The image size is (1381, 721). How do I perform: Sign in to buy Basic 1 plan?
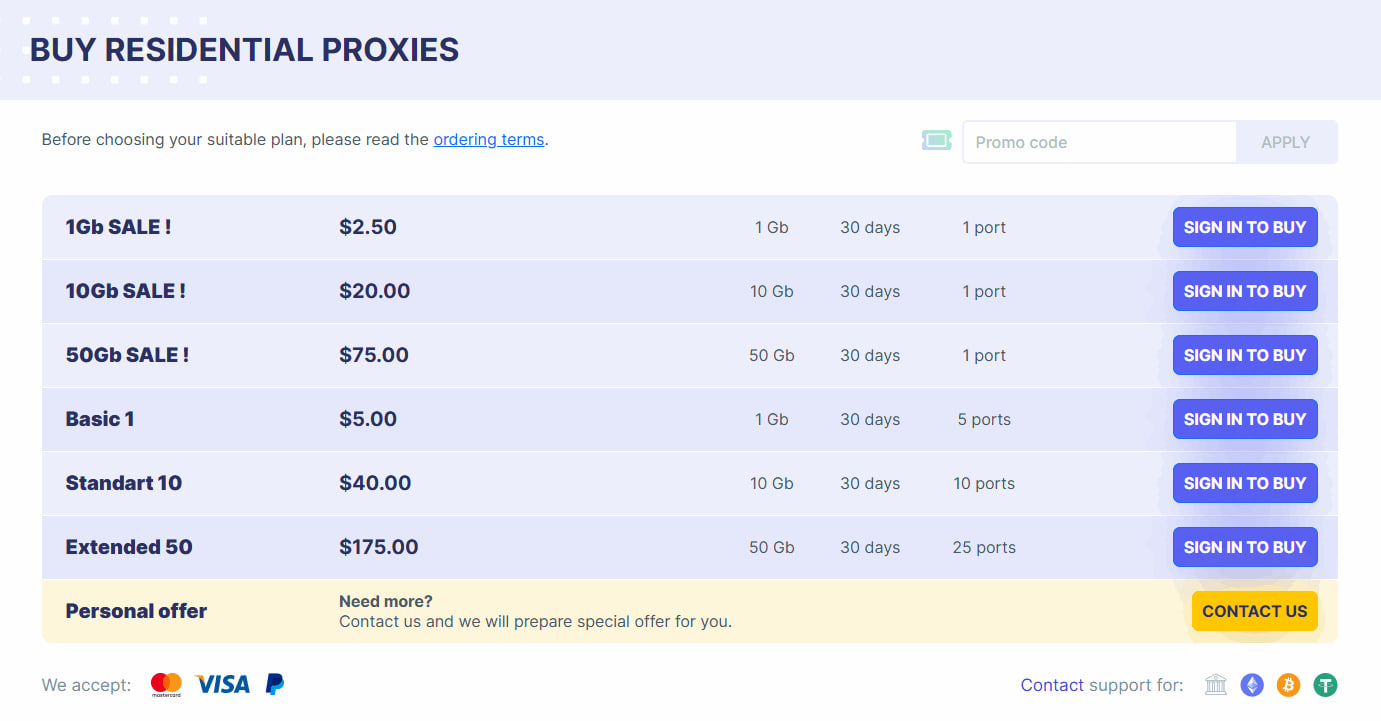[x=1244, y=419]
